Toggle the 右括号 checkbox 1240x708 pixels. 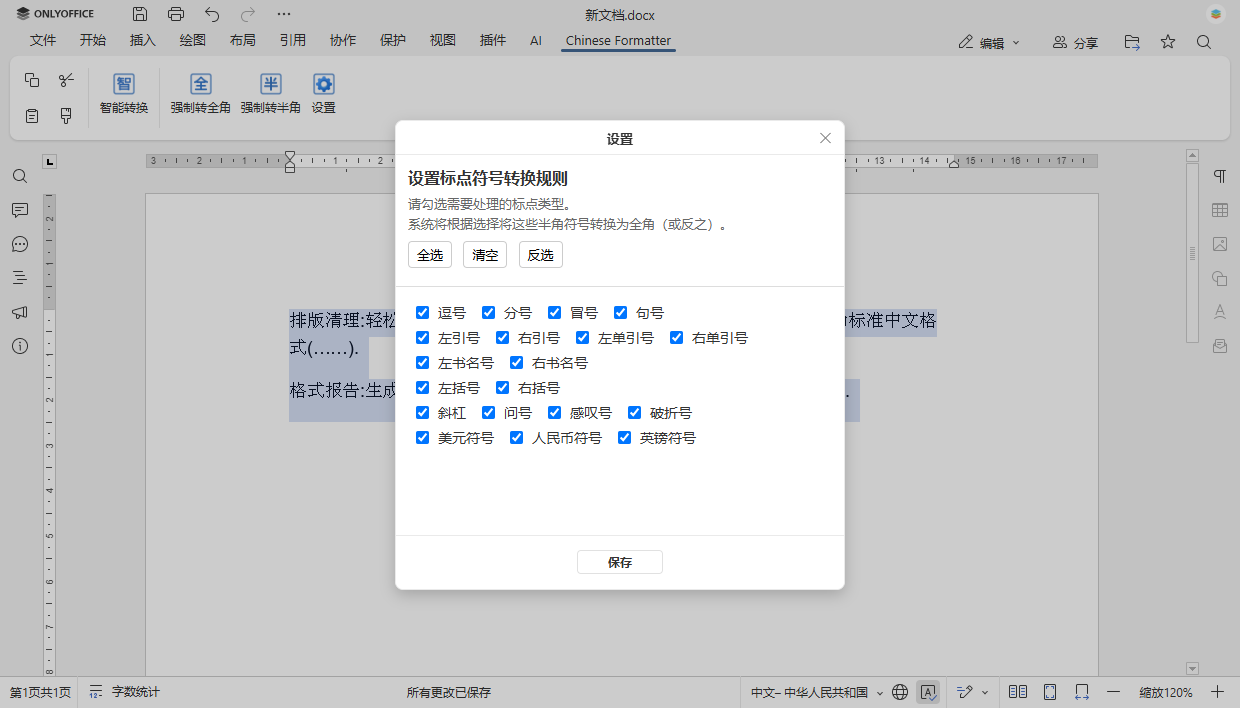point(503,388)
